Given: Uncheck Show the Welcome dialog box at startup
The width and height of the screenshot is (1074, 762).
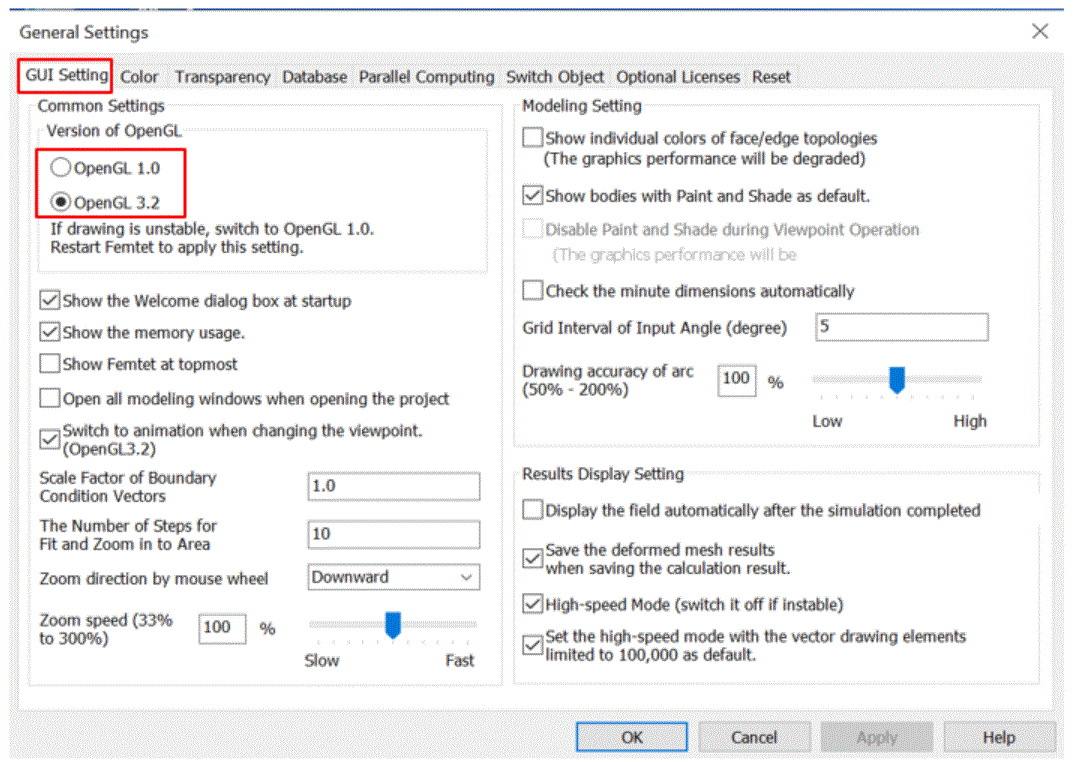Looking at the screenshot, I should point(49,300).
